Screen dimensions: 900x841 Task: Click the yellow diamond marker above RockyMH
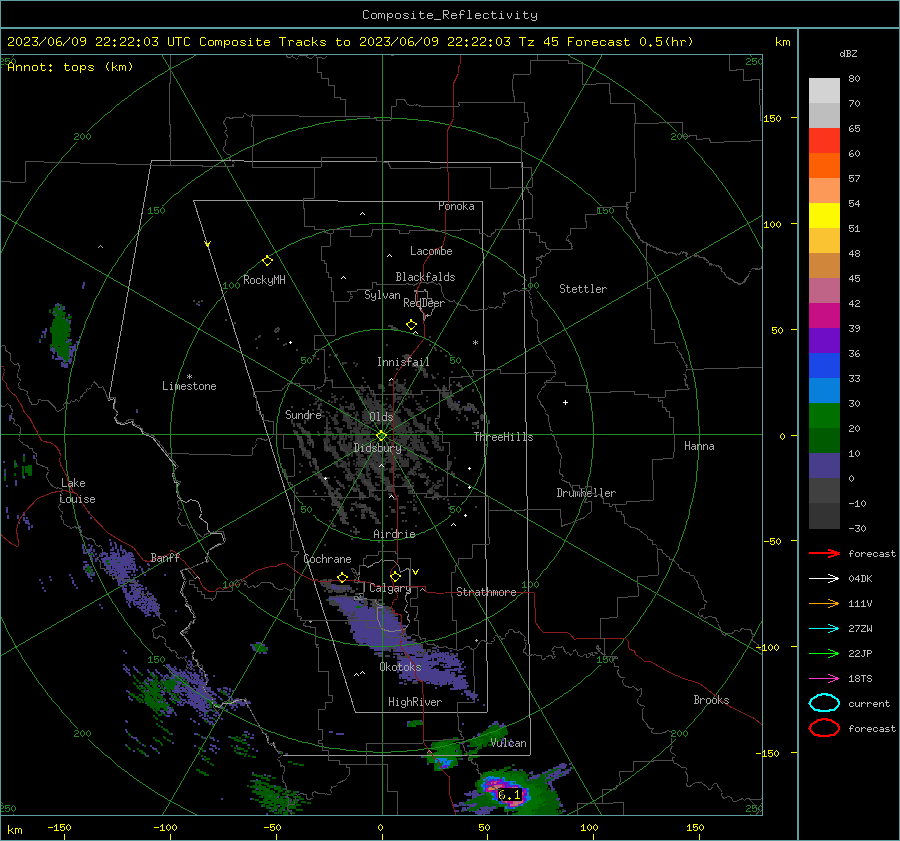coord(267,261)
